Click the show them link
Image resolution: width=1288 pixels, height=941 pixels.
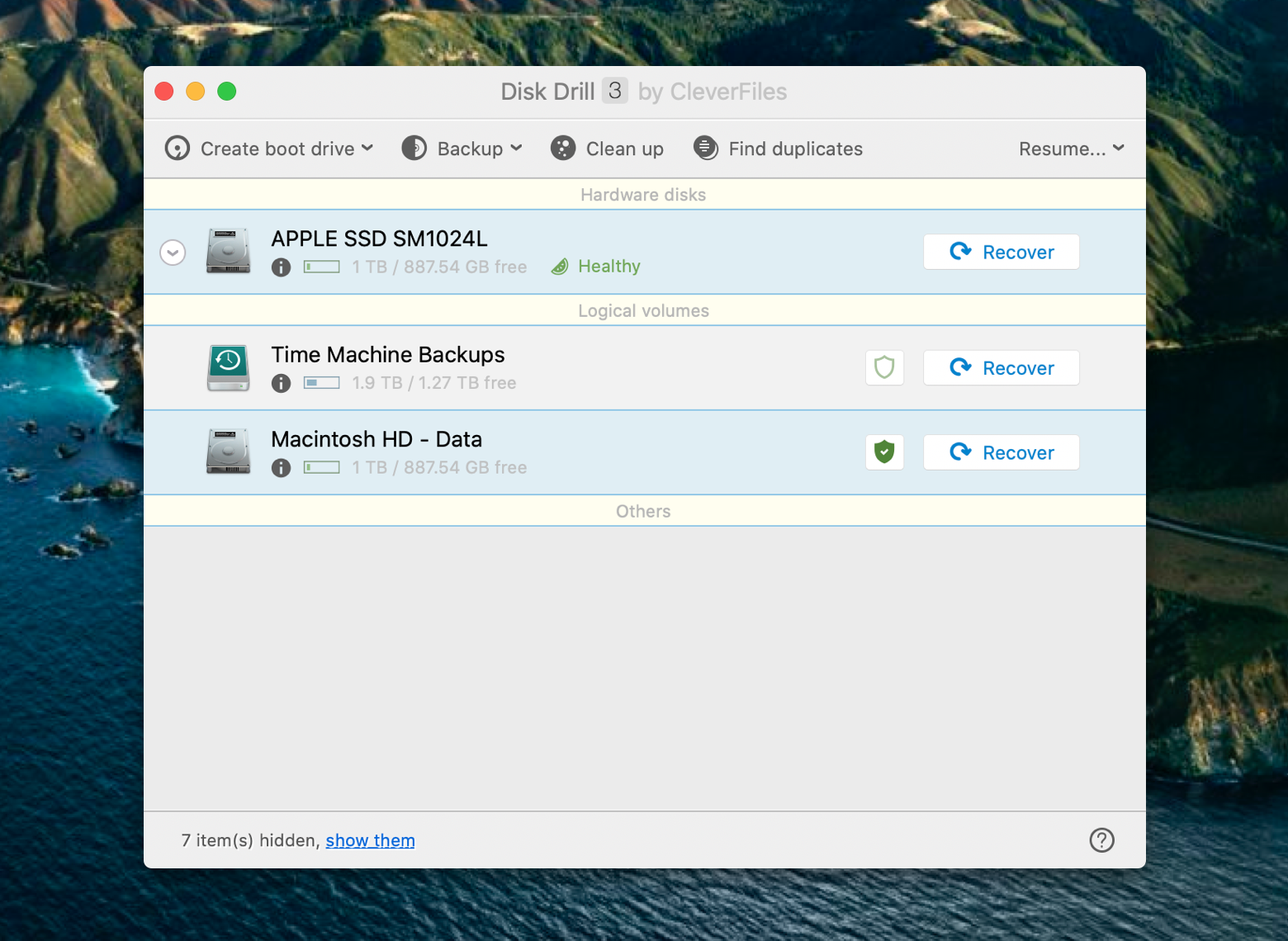point(370,840)
